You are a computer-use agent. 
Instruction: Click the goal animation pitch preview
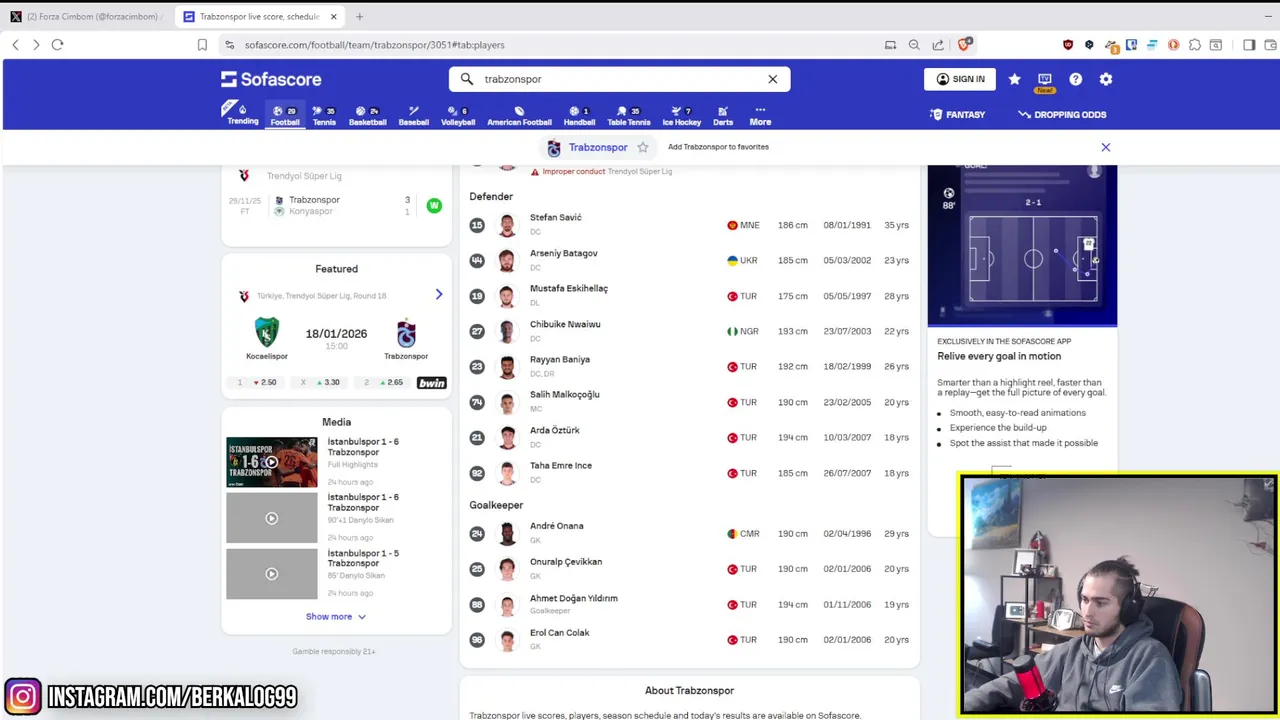(x=1022, y=245)
